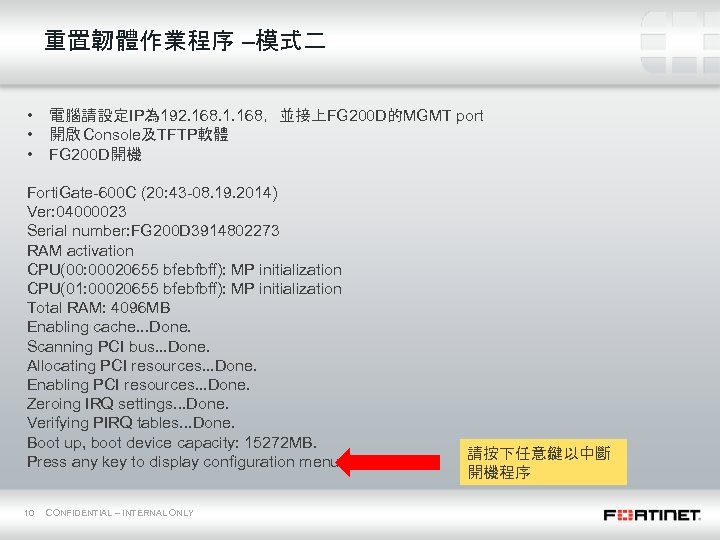720x540 pixels.
Task: Click the bullet text with IP 192.168.1.168
Action: click(266, 115)
